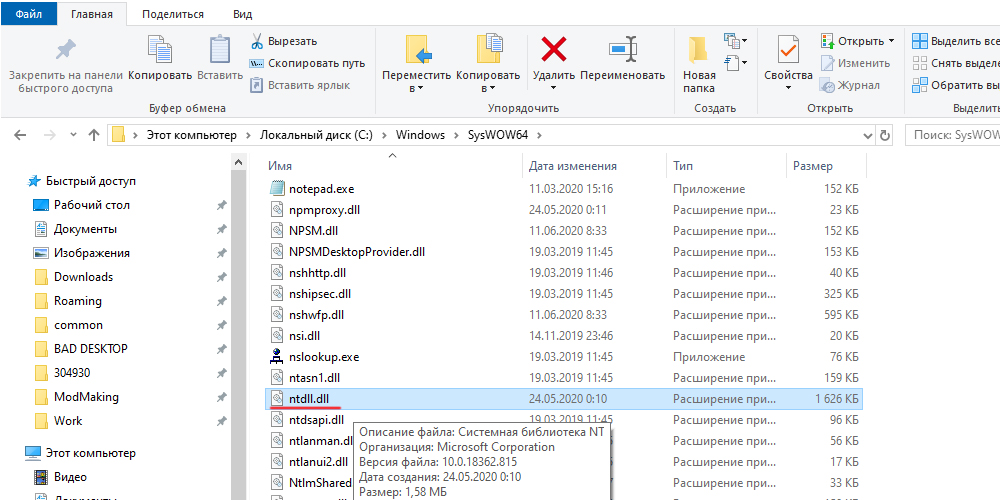Open the File (Файл) menu tab
This screenshot has width=1000, height=500.
click(28, 15)
